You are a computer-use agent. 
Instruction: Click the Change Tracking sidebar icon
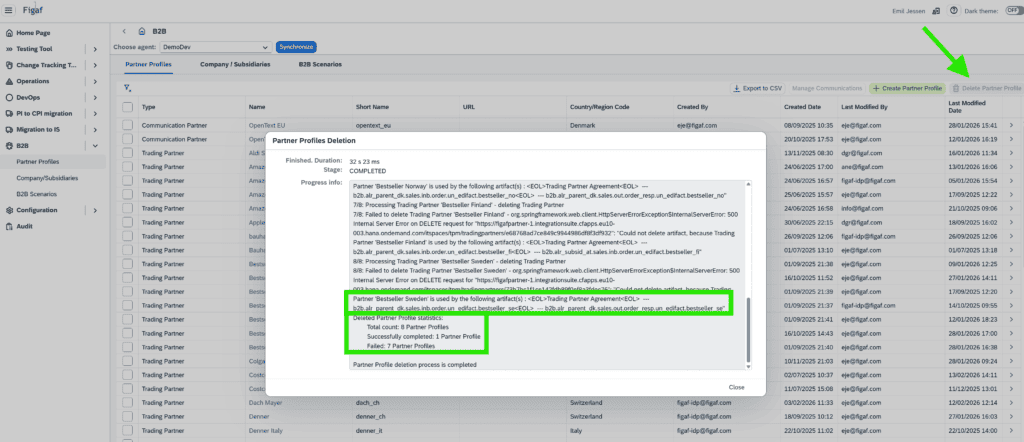[9, 65]
